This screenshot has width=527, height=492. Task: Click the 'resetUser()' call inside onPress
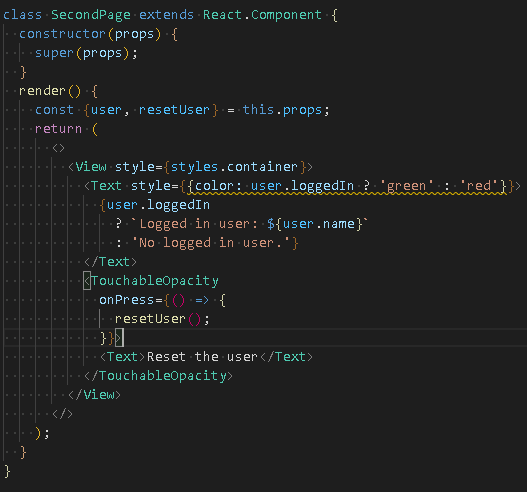click(x=158, y=319)
